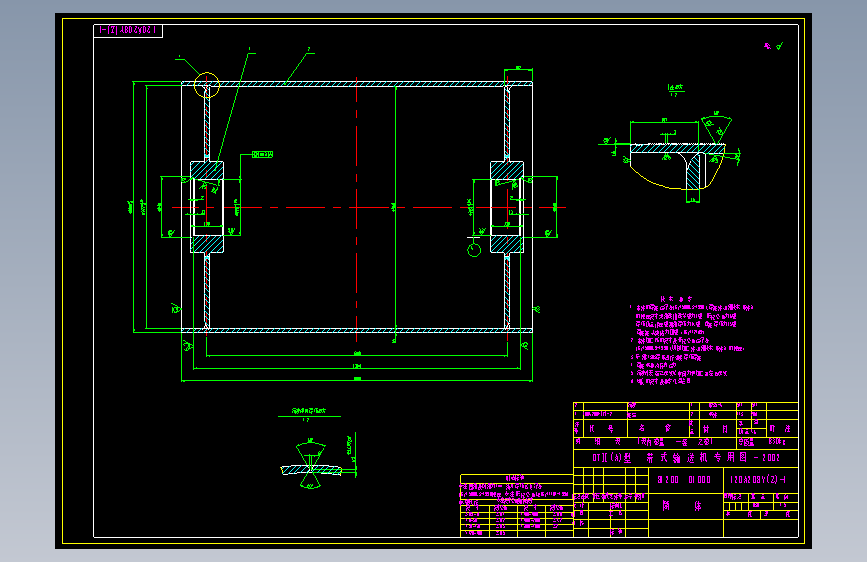Select drawing number "120A208Y(2)-1" in title block
This screenshot has height=562, width=867.
[x=758, y=480]
